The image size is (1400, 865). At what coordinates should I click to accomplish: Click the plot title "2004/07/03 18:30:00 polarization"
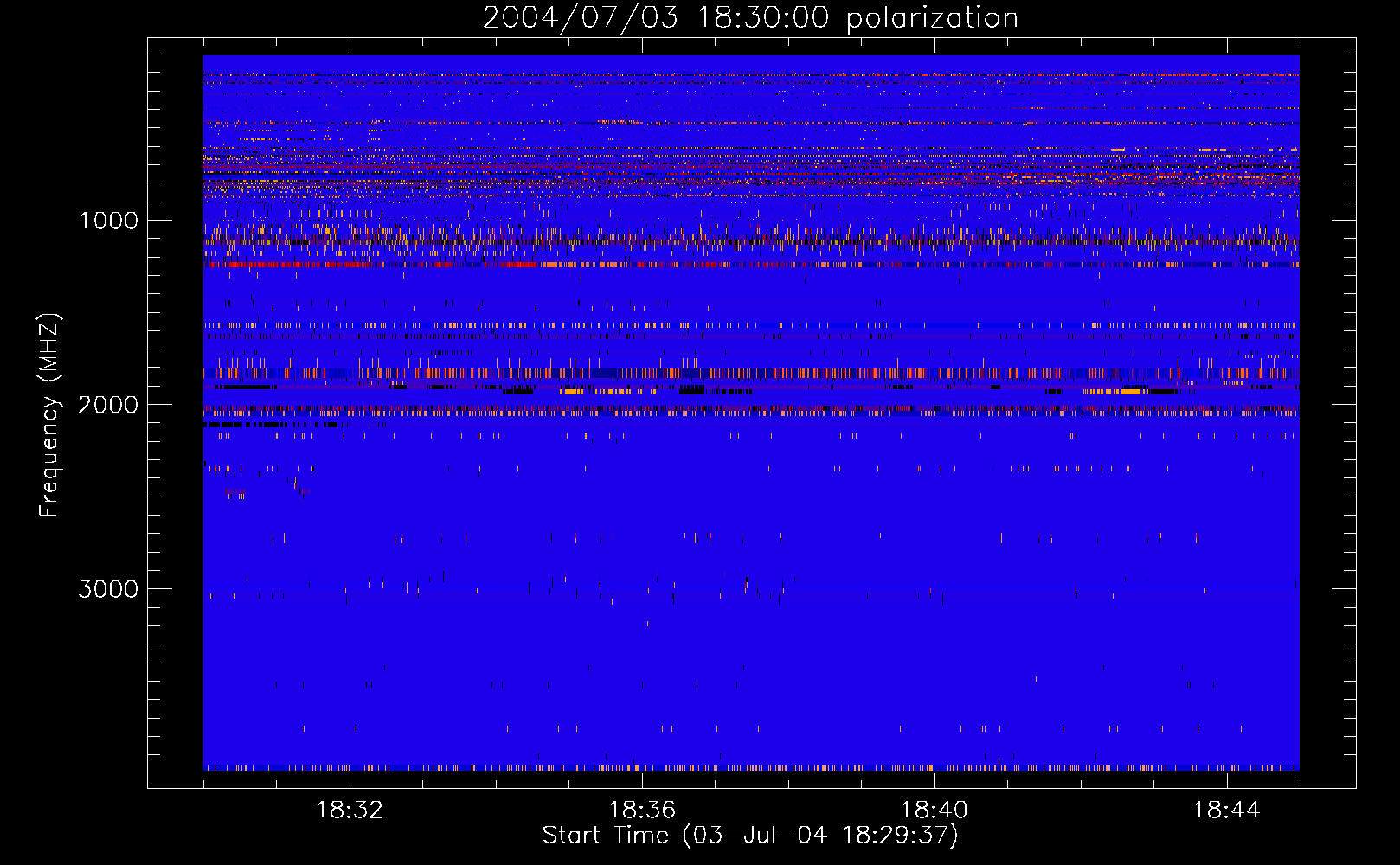coord(750,18)
